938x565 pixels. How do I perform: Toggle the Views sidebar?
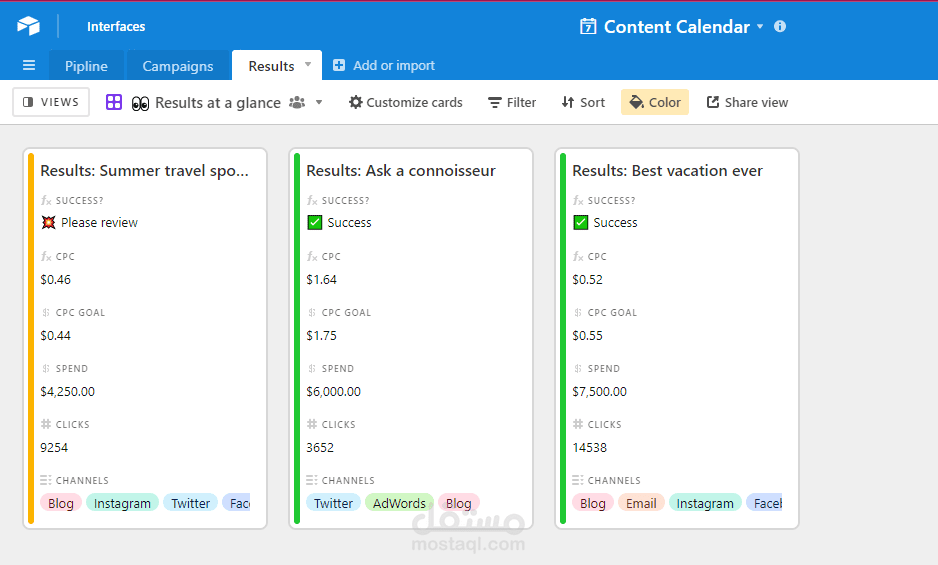[x=51, y=102]
